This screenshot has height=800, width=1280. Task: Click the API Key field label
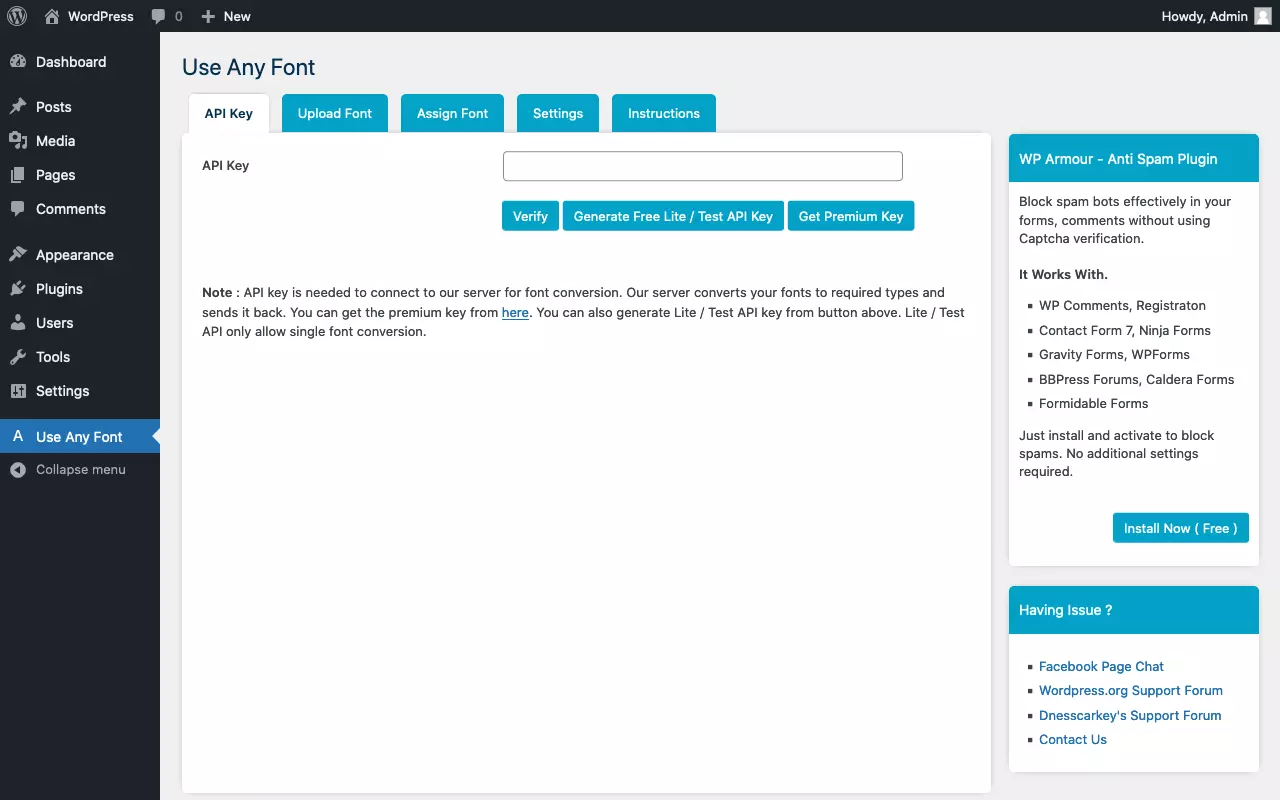tap(226, 166)
